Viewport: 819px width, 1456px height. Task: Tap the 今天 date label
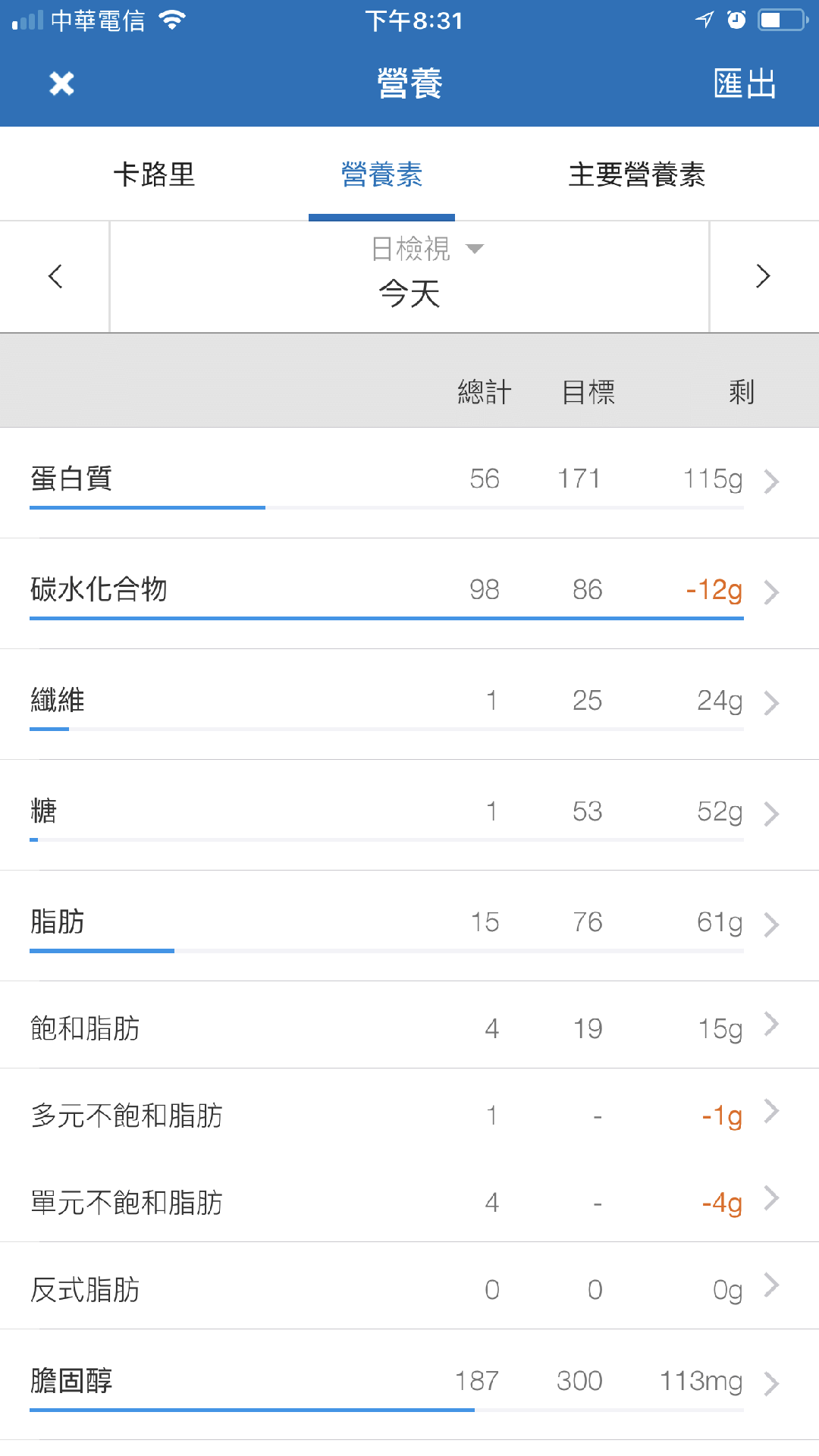click(409, 293)
